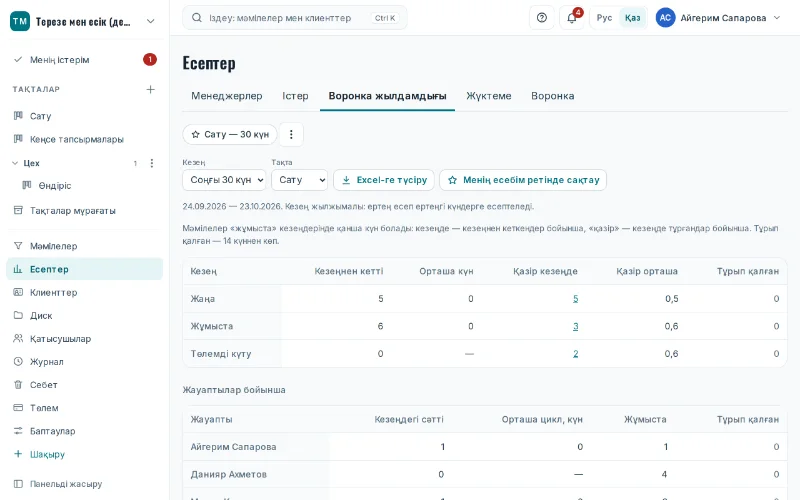
Task: Click the ТМ workspace logo
Action: (20, 21)
